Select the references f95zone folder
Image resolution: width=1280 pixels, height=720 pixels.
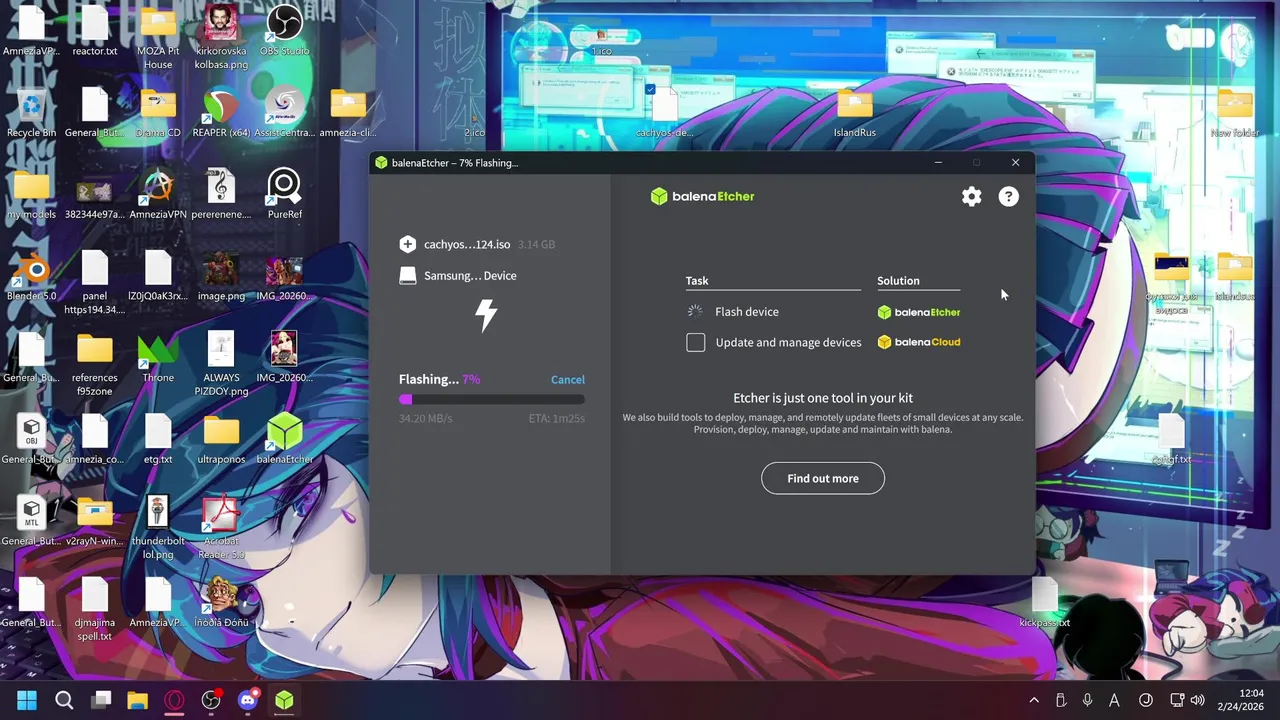click(94, 365)
